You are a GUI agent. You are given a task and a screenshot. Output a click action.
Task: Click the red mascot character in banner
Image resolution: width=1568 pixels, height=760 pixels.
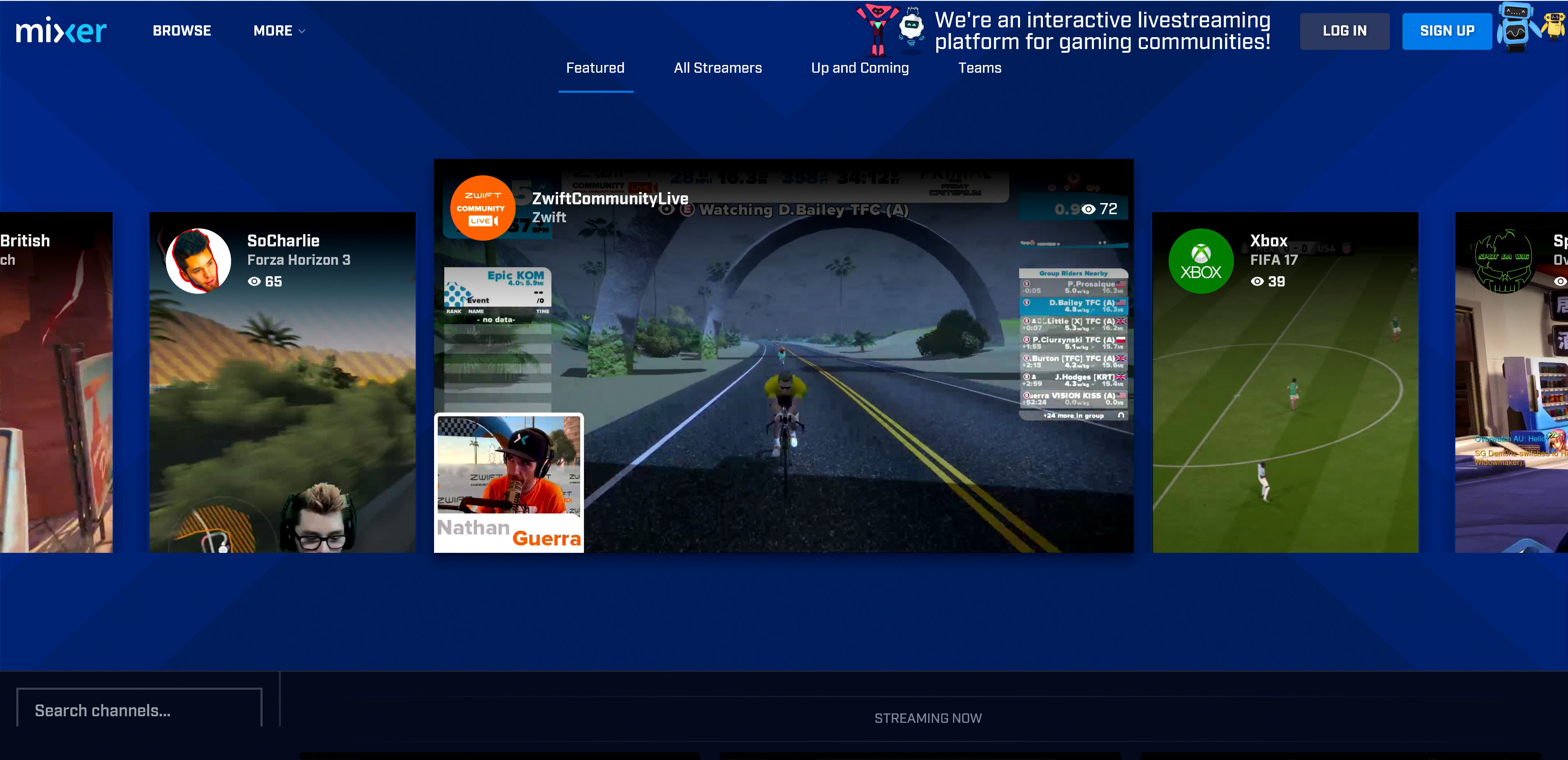coord(877,29)
